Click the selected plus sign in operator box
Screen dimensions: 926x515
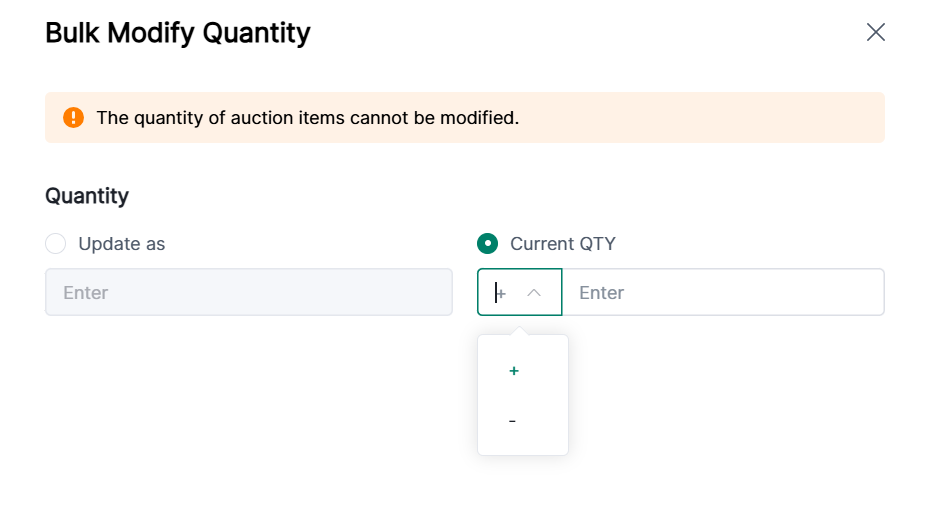point(501,293)
